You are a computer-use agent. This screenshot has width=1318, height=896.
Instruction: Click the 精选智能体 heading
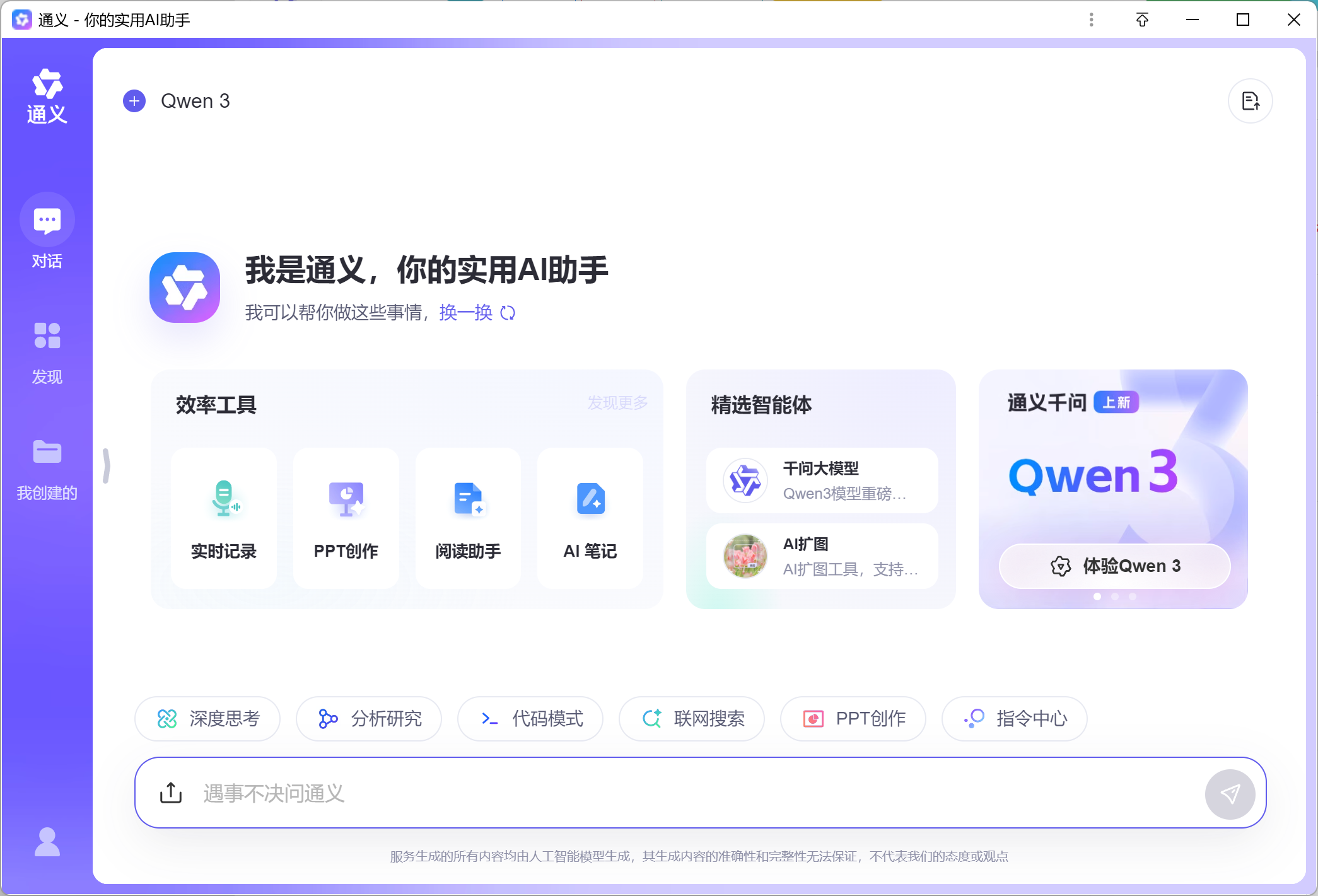(x=761, y=405)
